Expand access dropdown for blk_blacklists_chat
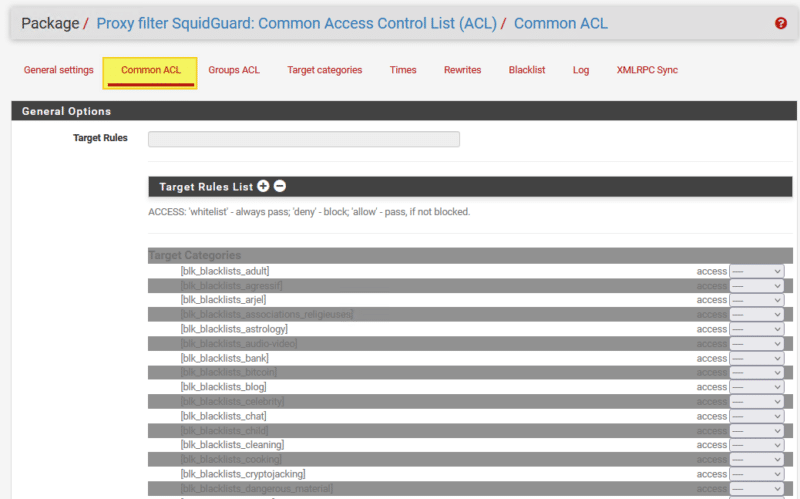Viewport: 800px width, 499px height. pos(756,416)
